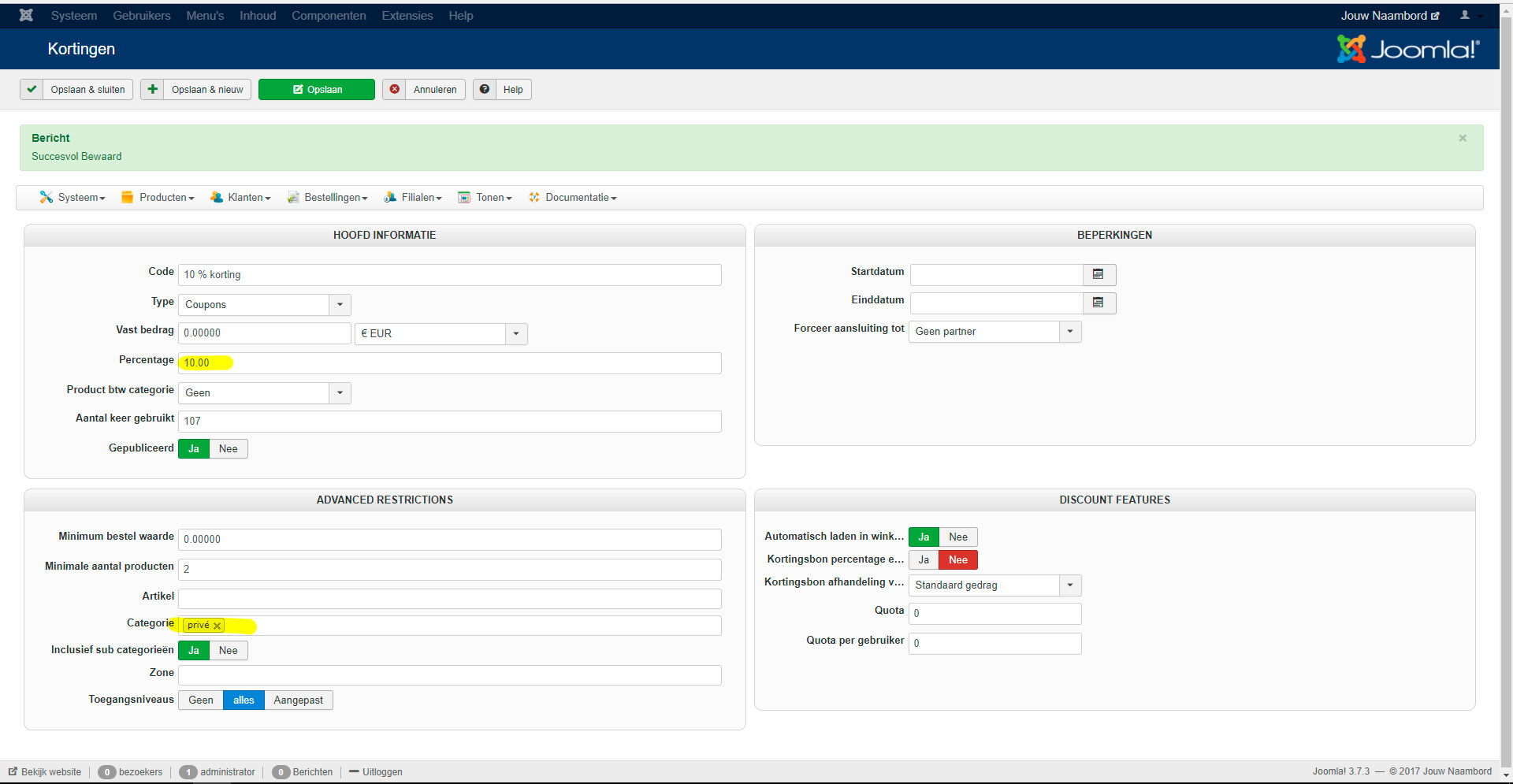Click the green Opslaan button

tap(317, 89)
